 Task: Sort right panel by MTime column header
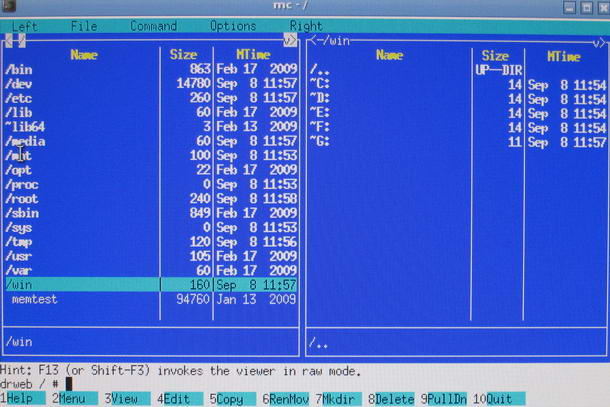pos(563,56)
